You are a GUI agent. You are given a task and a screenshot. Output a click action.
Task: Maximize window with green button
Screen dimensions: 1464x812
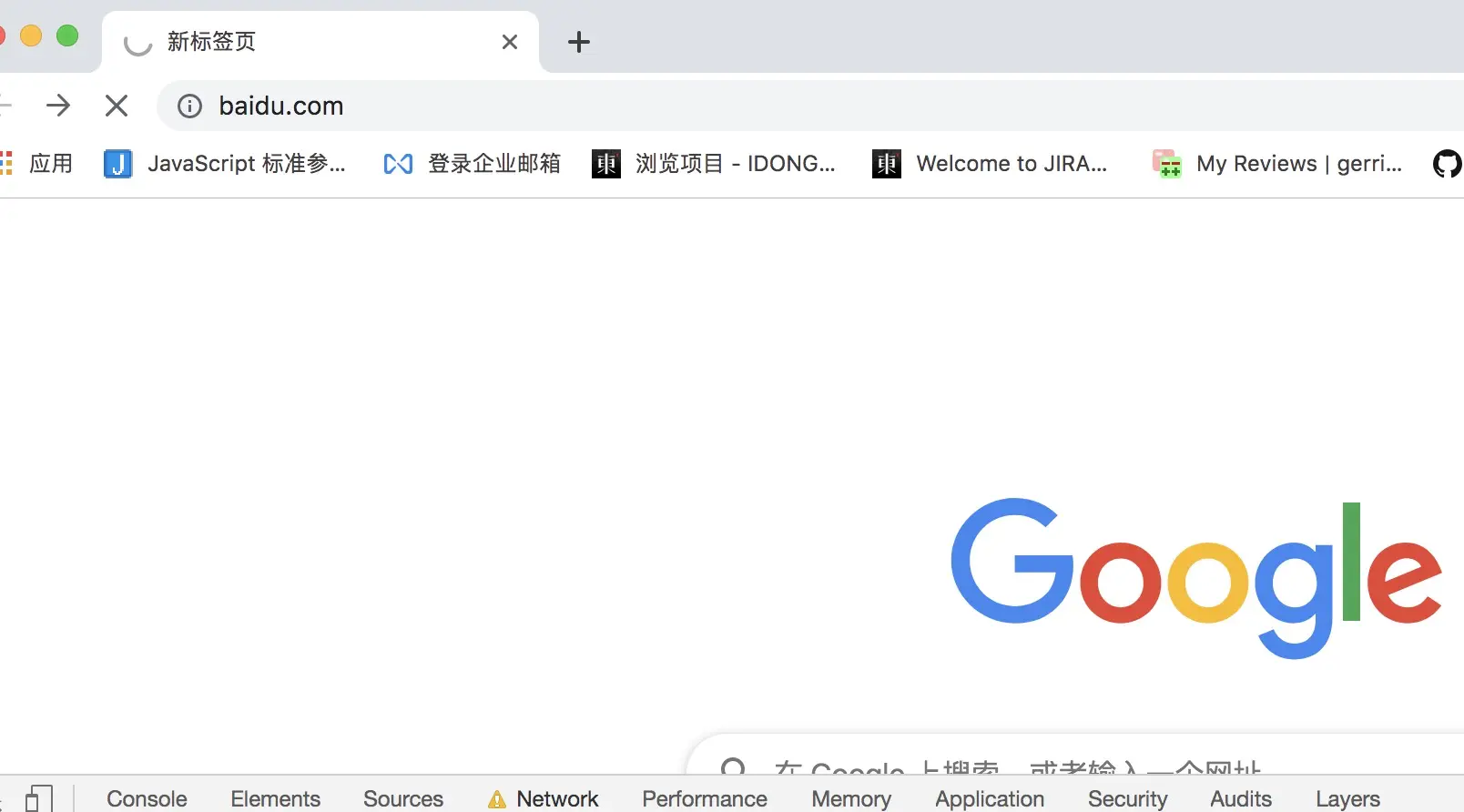(x=67, y=36)
